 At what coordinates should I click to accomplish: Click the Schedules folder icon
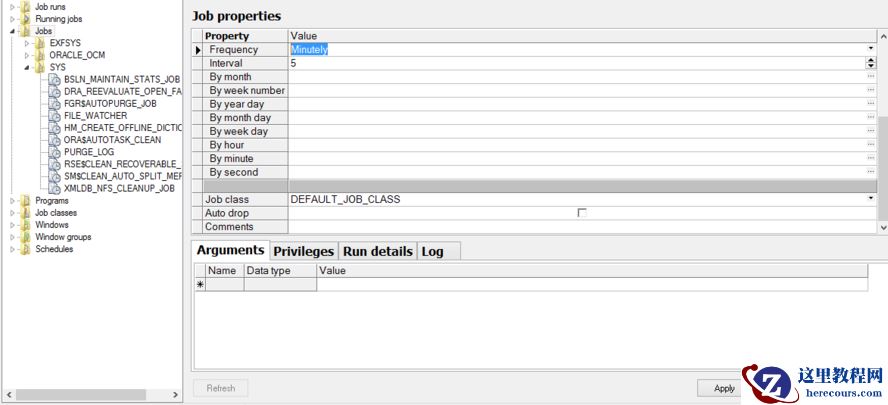[25, 249]
